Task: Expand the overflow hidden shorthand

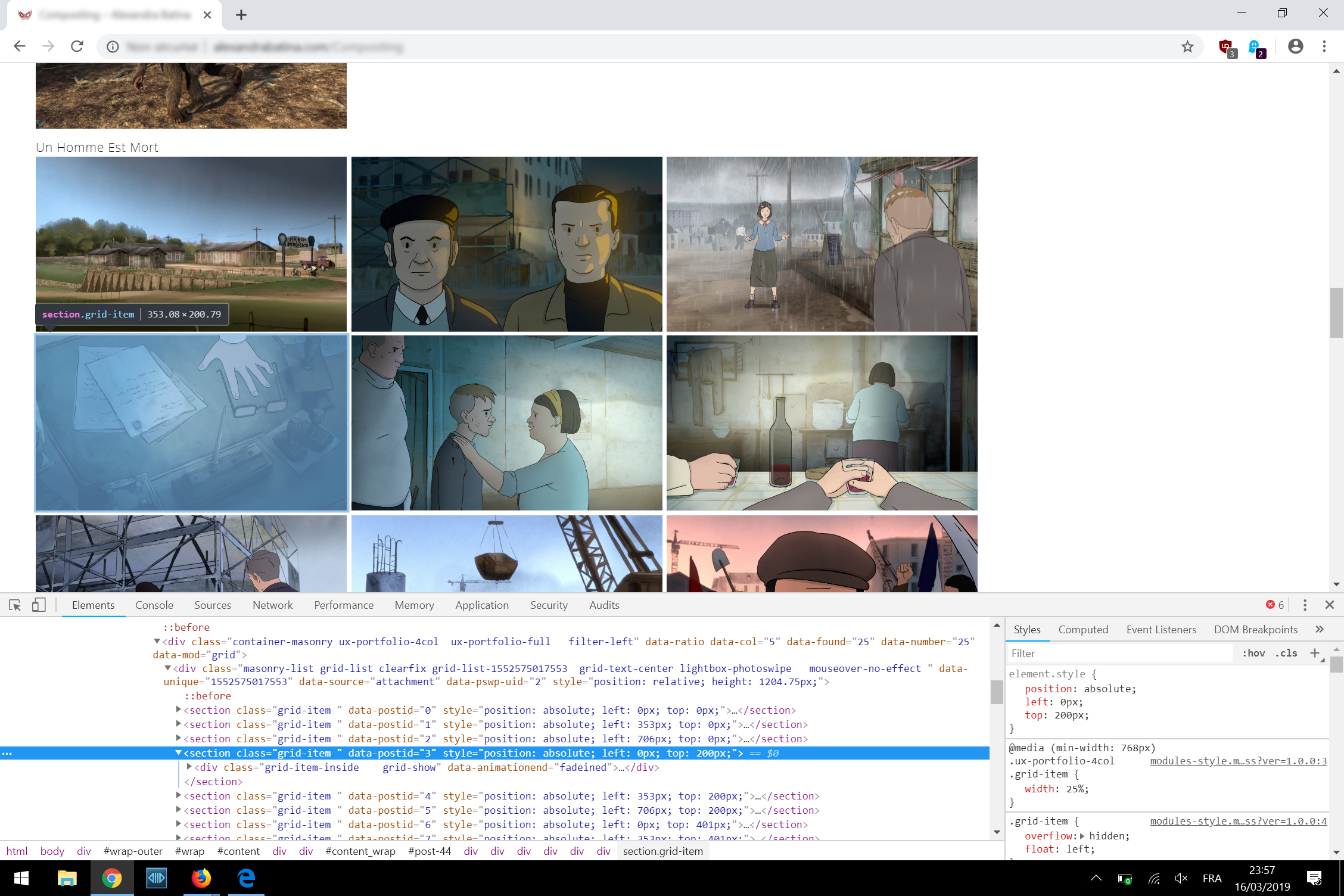Action: pyautogui.click(x=1082, y=836)
